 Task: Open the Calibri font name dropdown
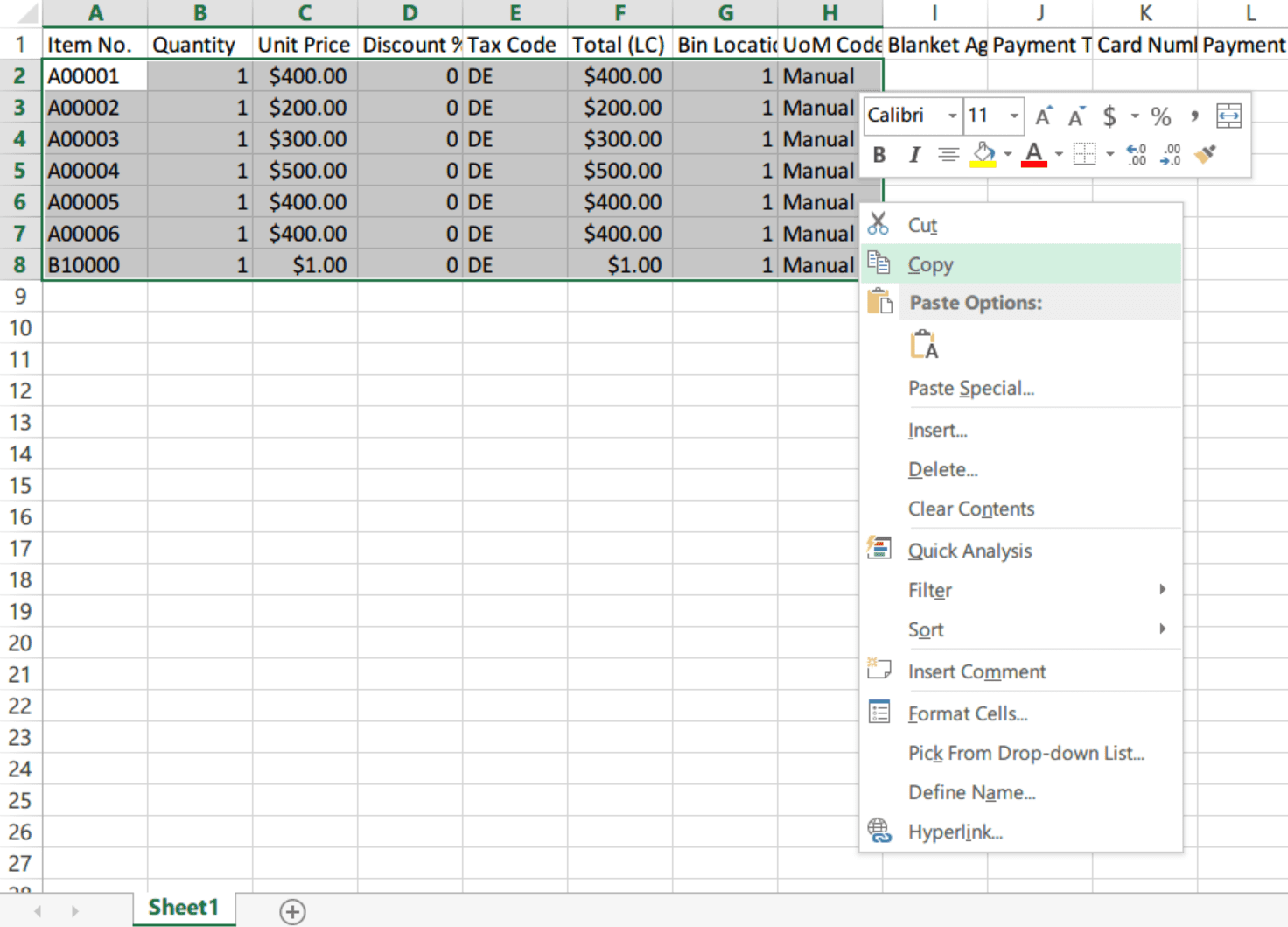click(x=952, y=116)
